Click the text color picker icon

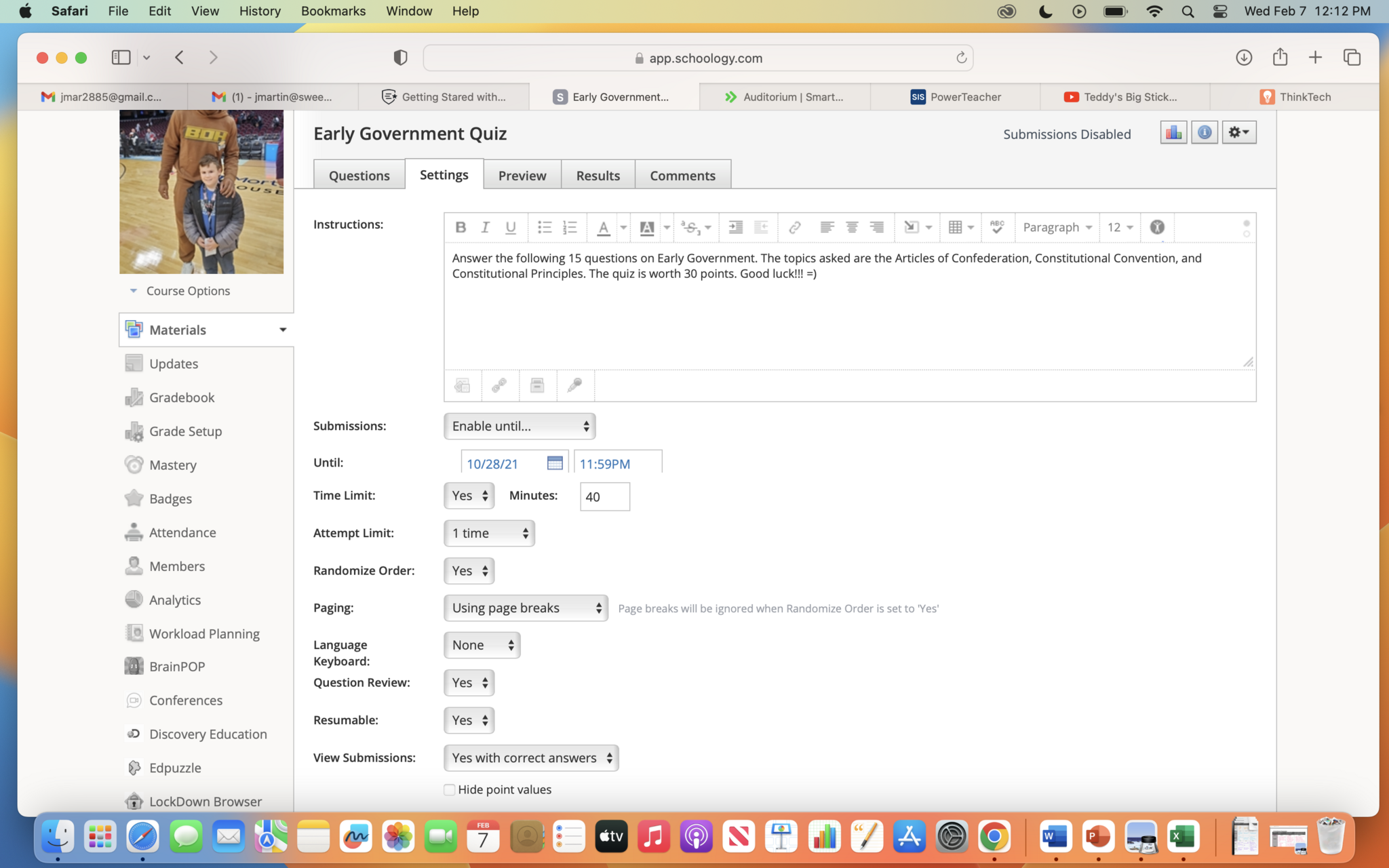point(603,227)
